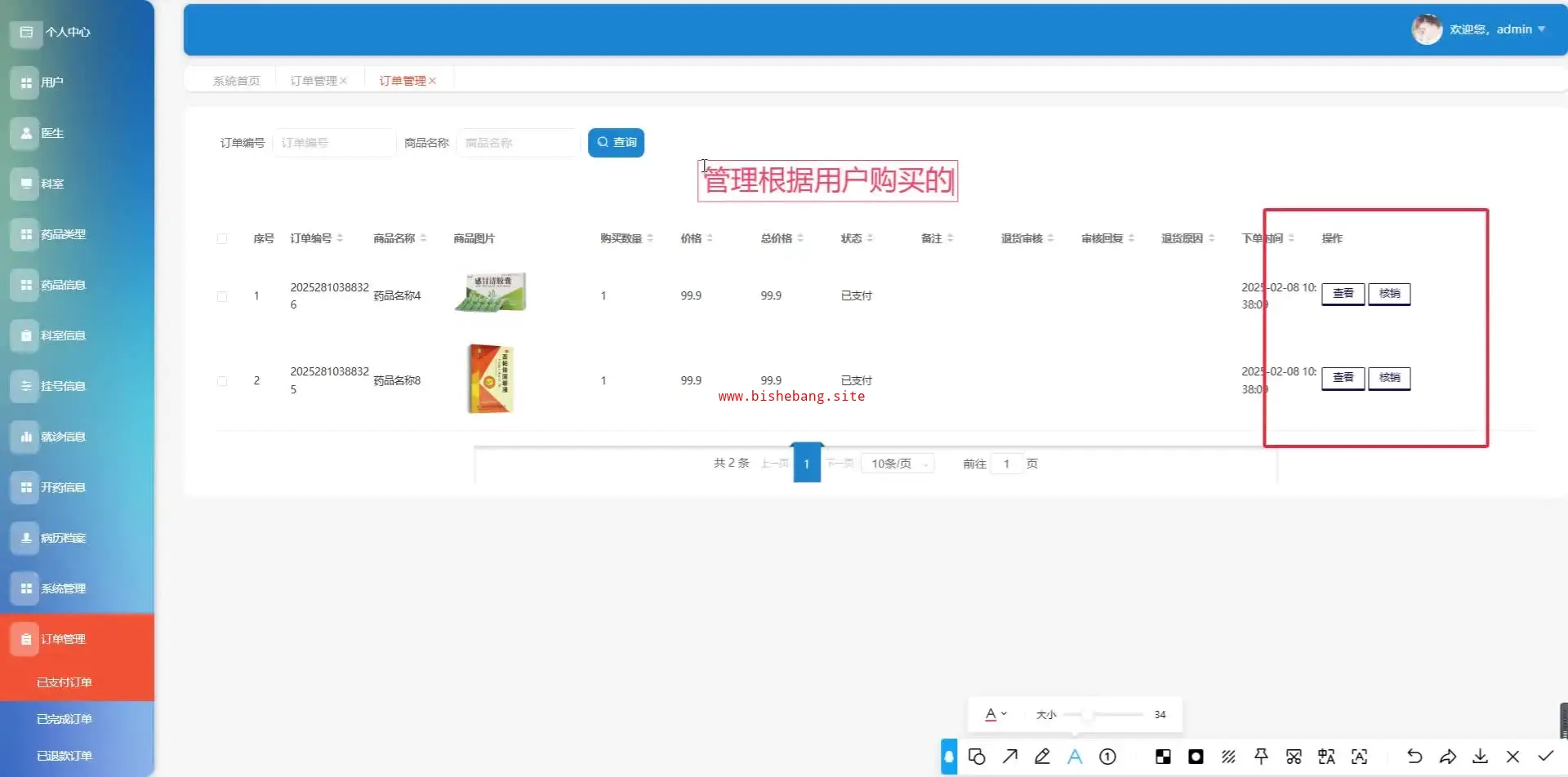Click the 药品类型 sidebar icon
This screenshot has height=777, width=1568.
point(26,234)
